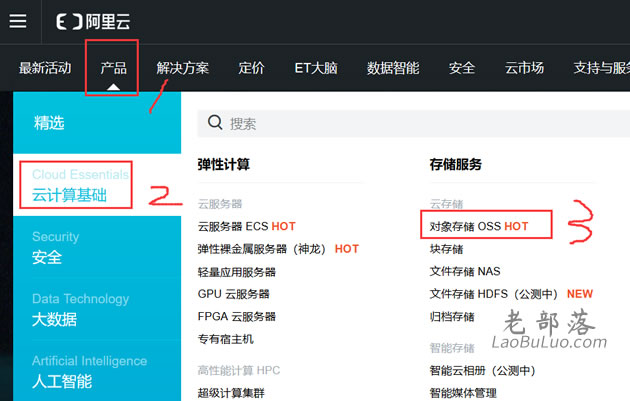The height and width of the screenshot is (401, 630).
Task: Select the Artificial Intelligence 人工智能 category
Action: tap(97, 371)
